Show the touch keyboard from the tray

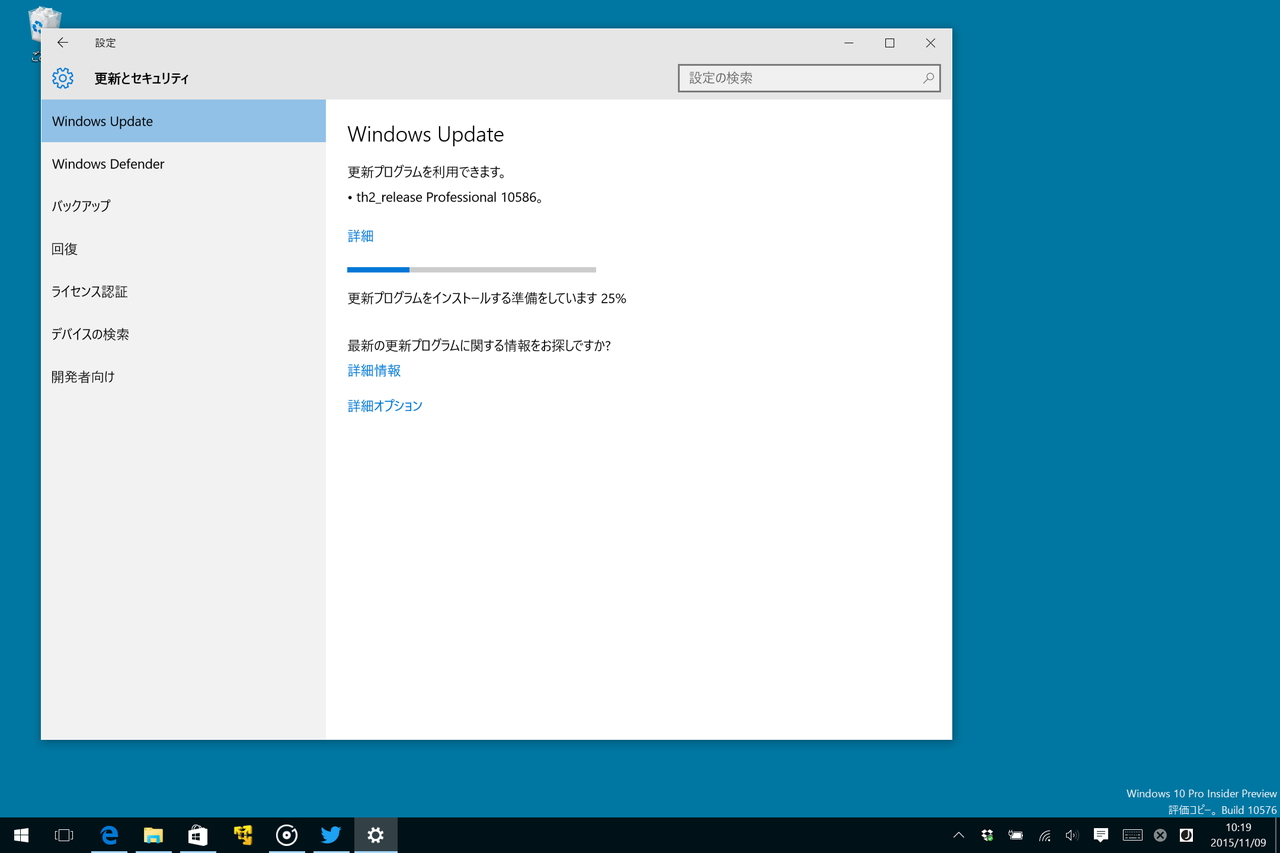click(x=1132, y=835)
